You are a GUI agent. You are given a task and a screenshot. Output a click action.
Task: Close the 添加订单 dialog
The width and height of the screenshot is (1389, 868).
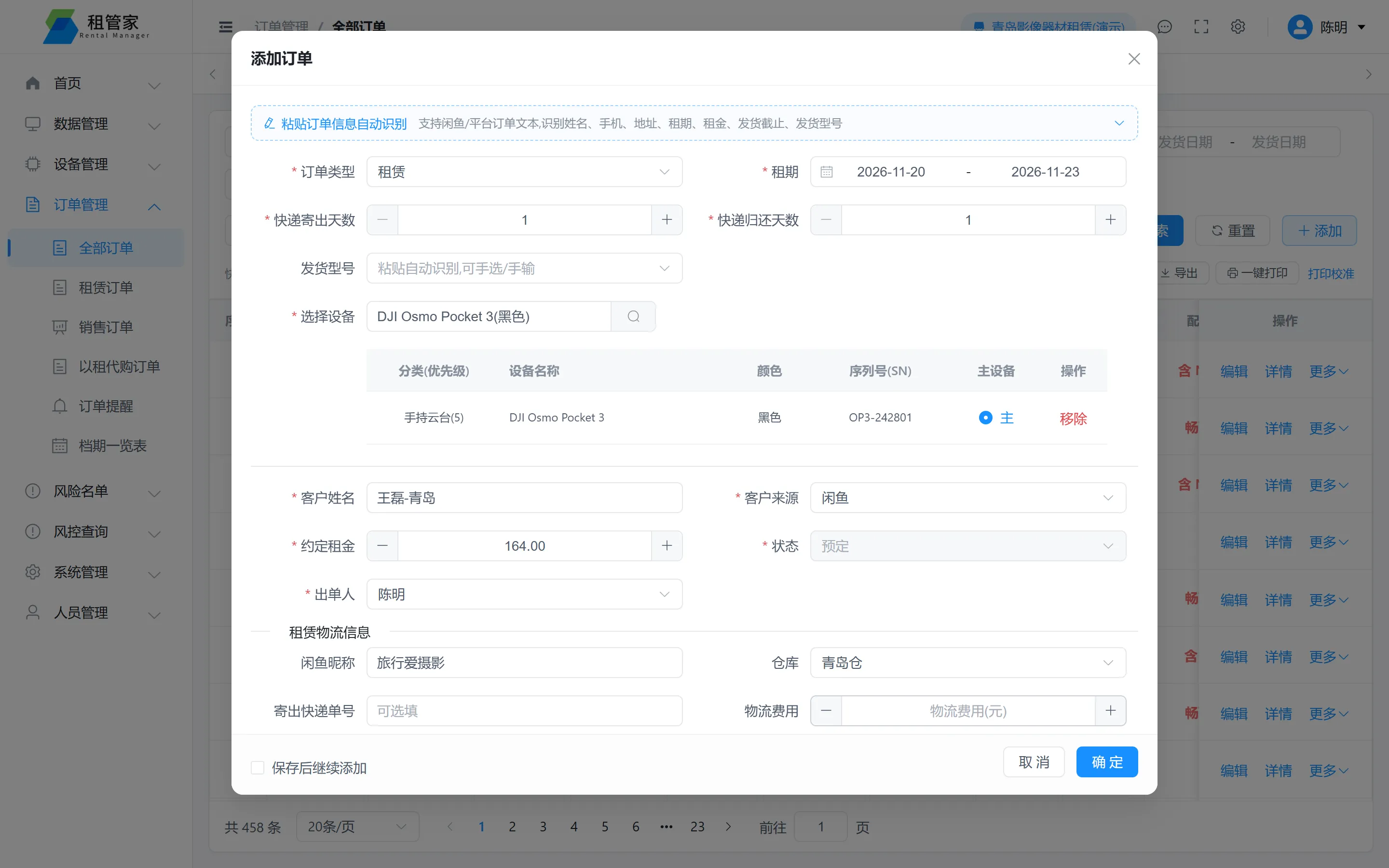[1133, 58]
